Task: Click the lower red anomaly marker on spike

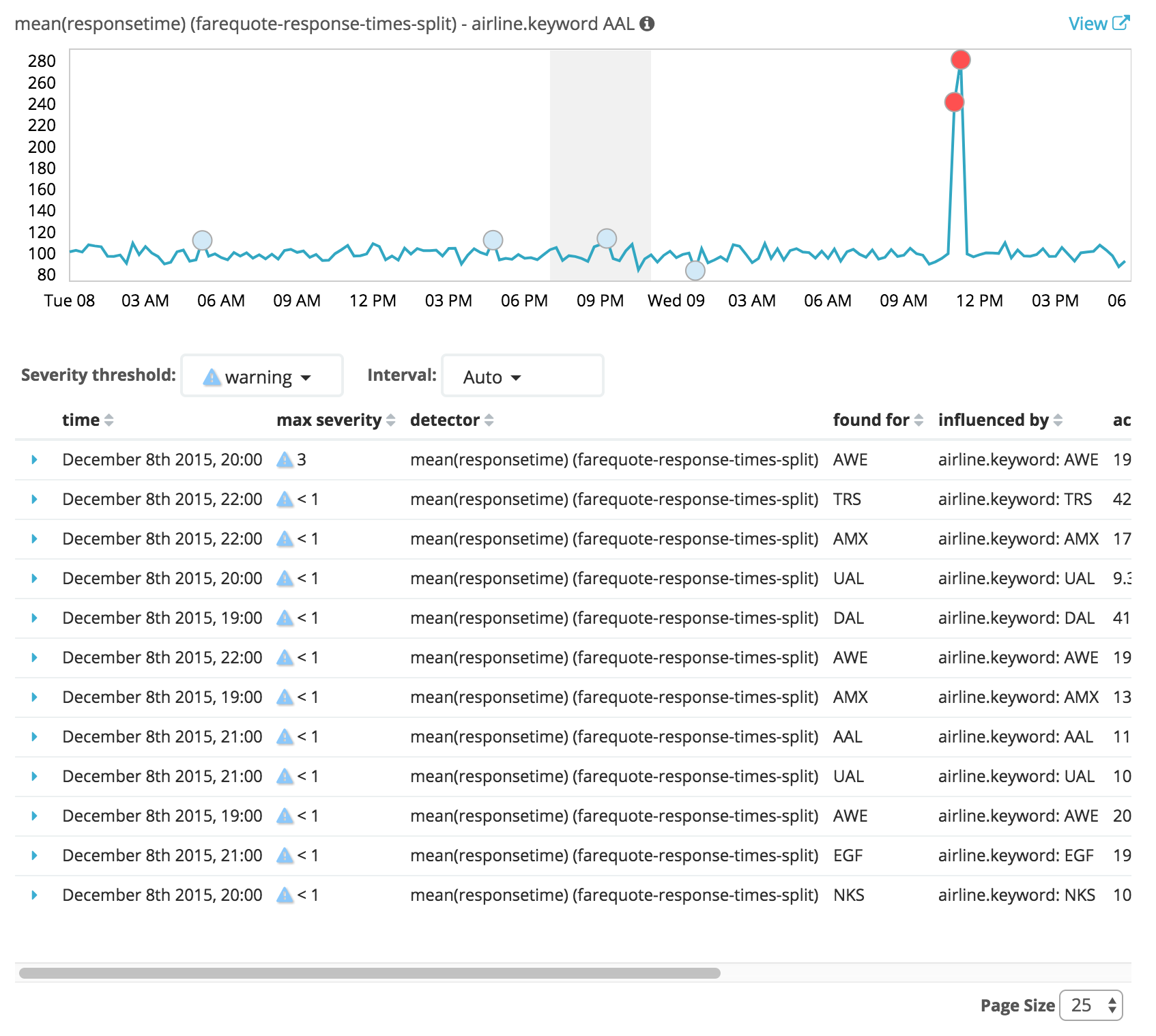Action: coord(954,102)
